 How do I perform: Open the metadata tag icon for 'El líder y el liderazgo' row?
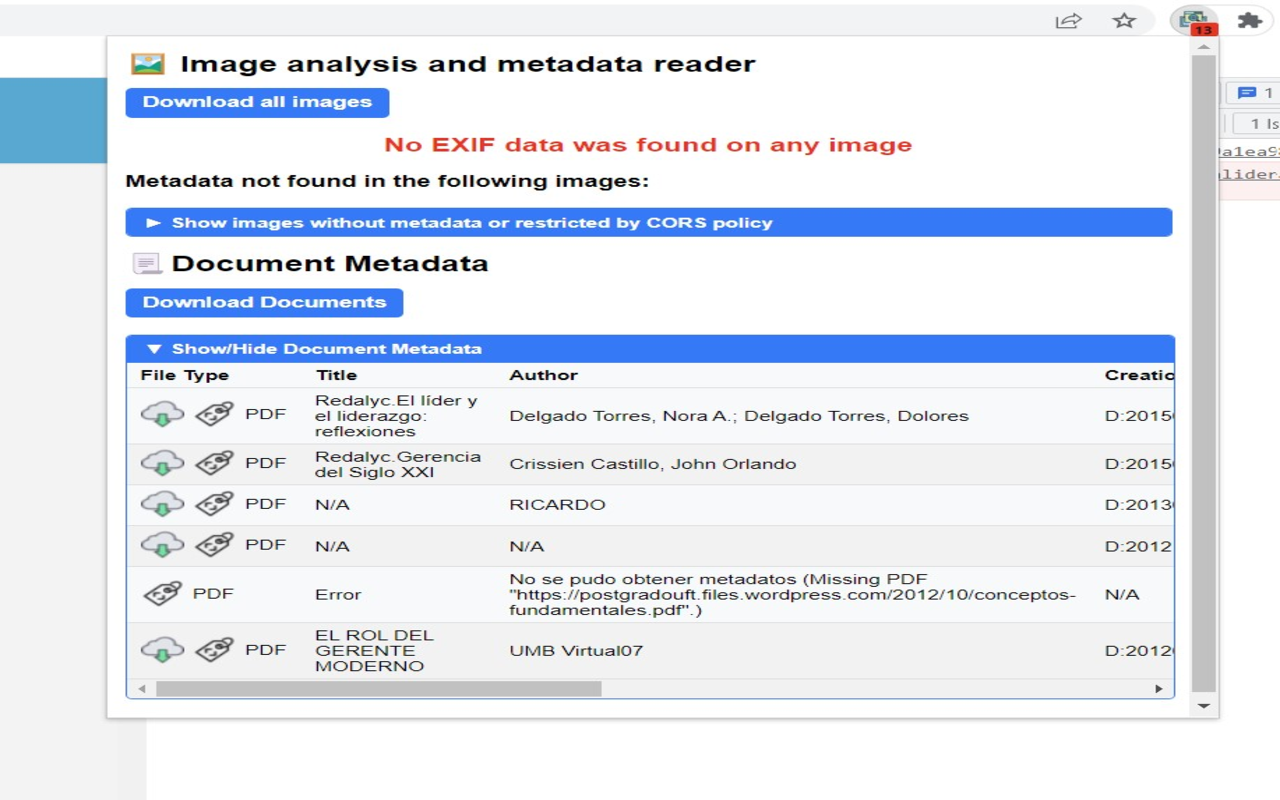(x=214, y=413)
